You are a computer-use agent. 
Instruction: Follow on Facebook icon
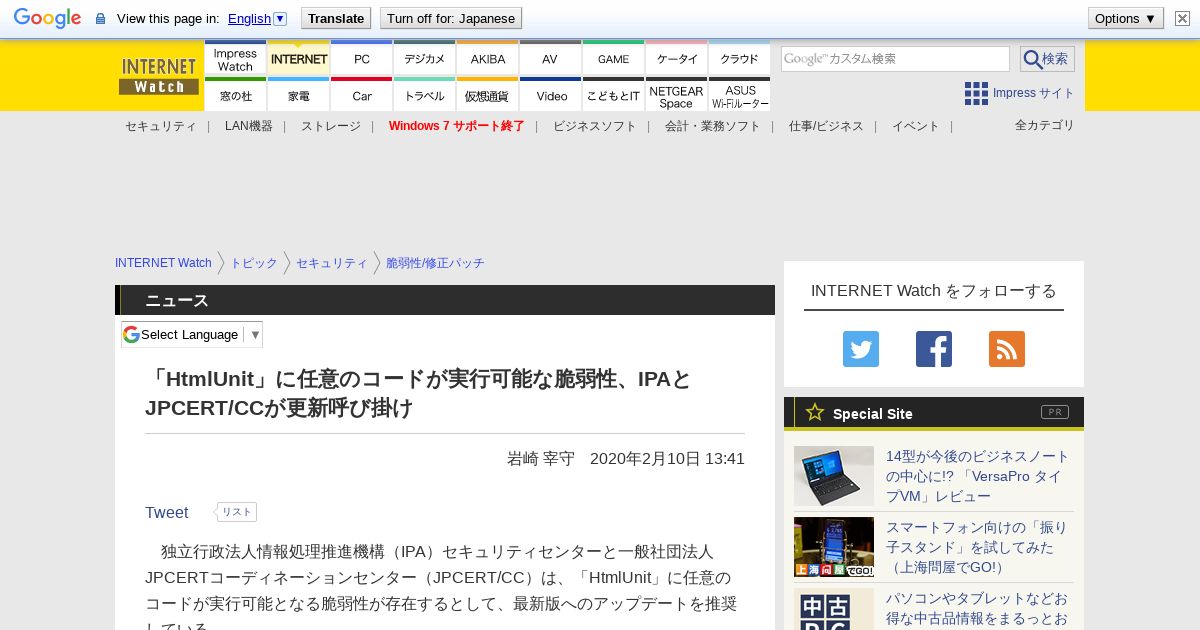(934, 349)
